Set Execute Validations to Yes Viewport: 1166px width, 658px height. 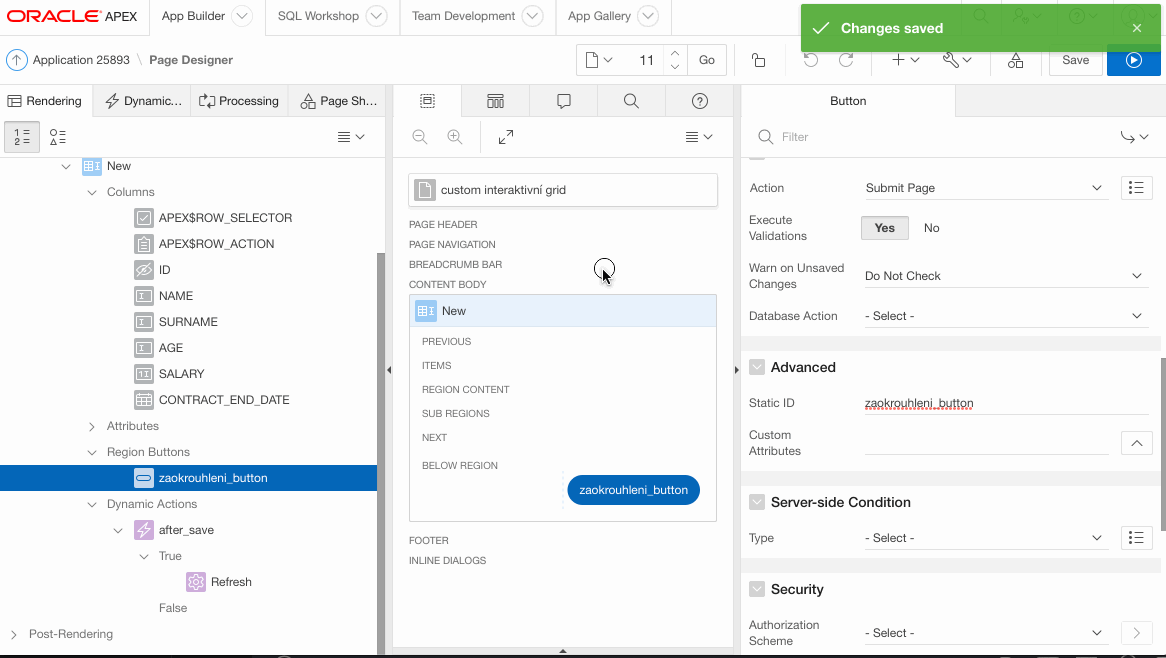[885, 228]
